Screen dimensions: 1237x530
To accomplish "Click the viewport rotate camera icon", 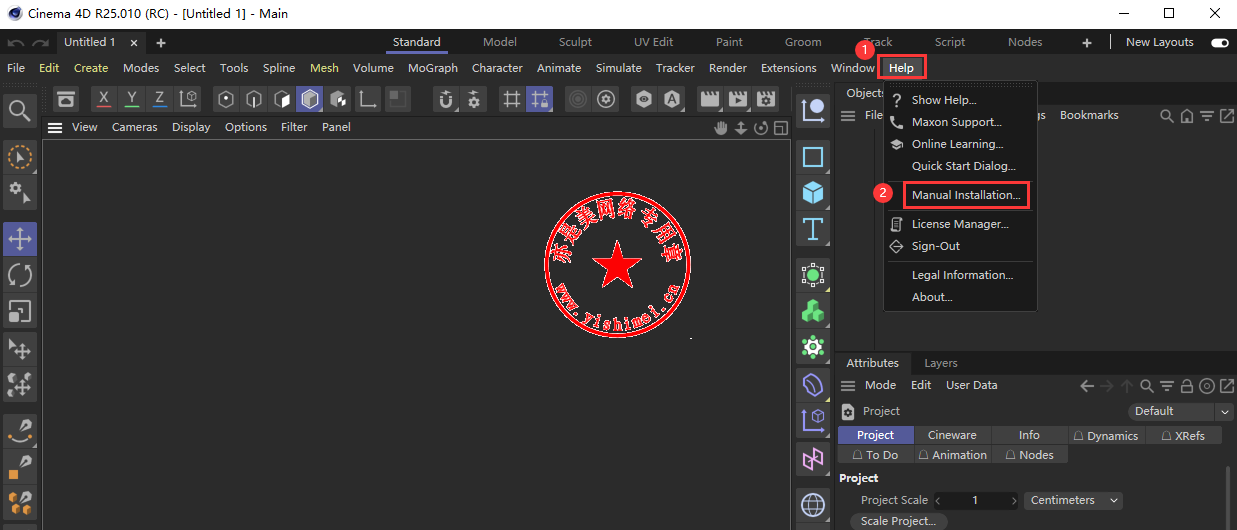I will 761,127.
